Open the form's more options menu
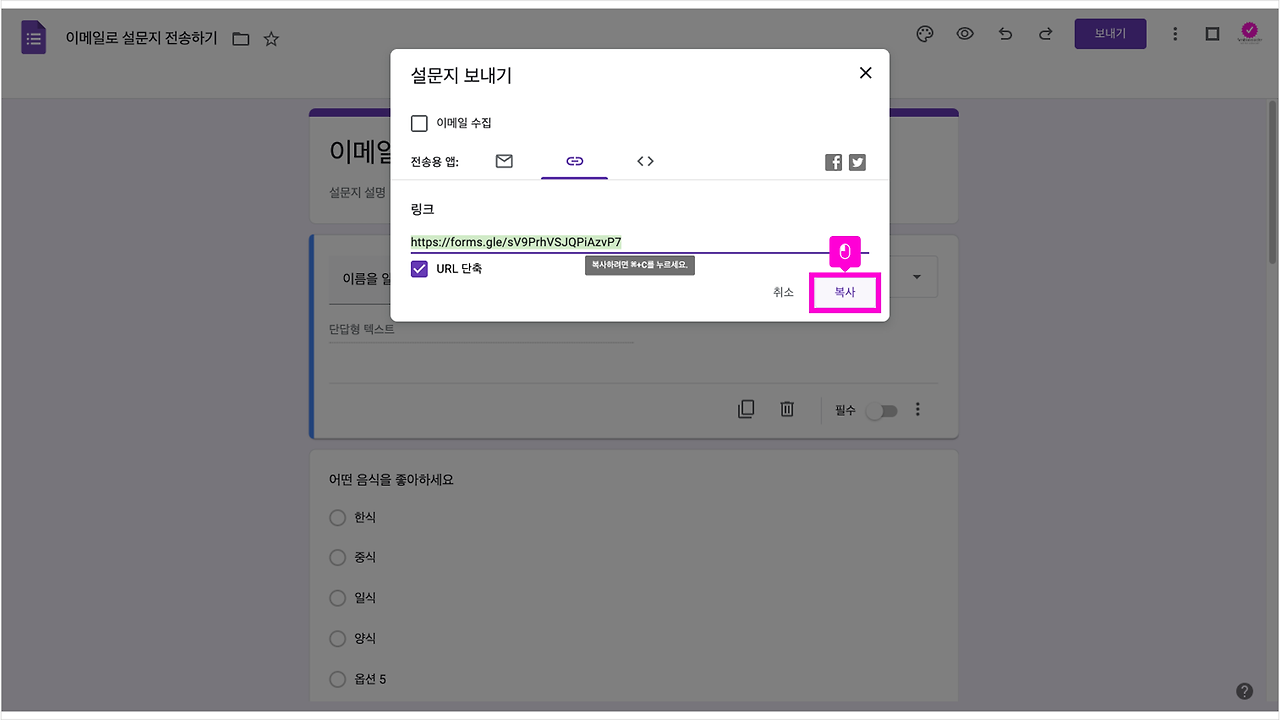Image resolution: width=1280 pixels, height=720 pixels. (x=1175, y=33)
